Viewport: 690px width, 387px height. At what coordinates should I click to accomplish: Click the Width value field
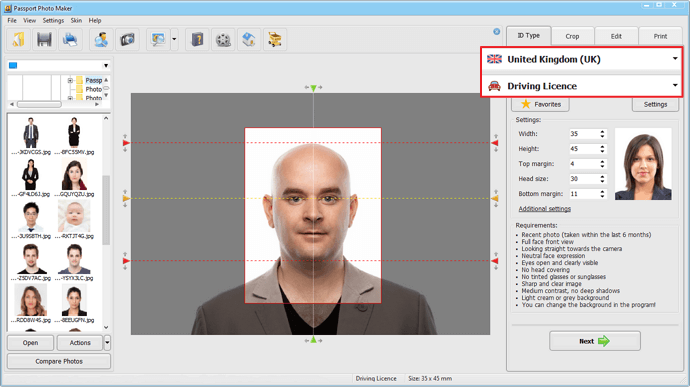click(584, 134)
